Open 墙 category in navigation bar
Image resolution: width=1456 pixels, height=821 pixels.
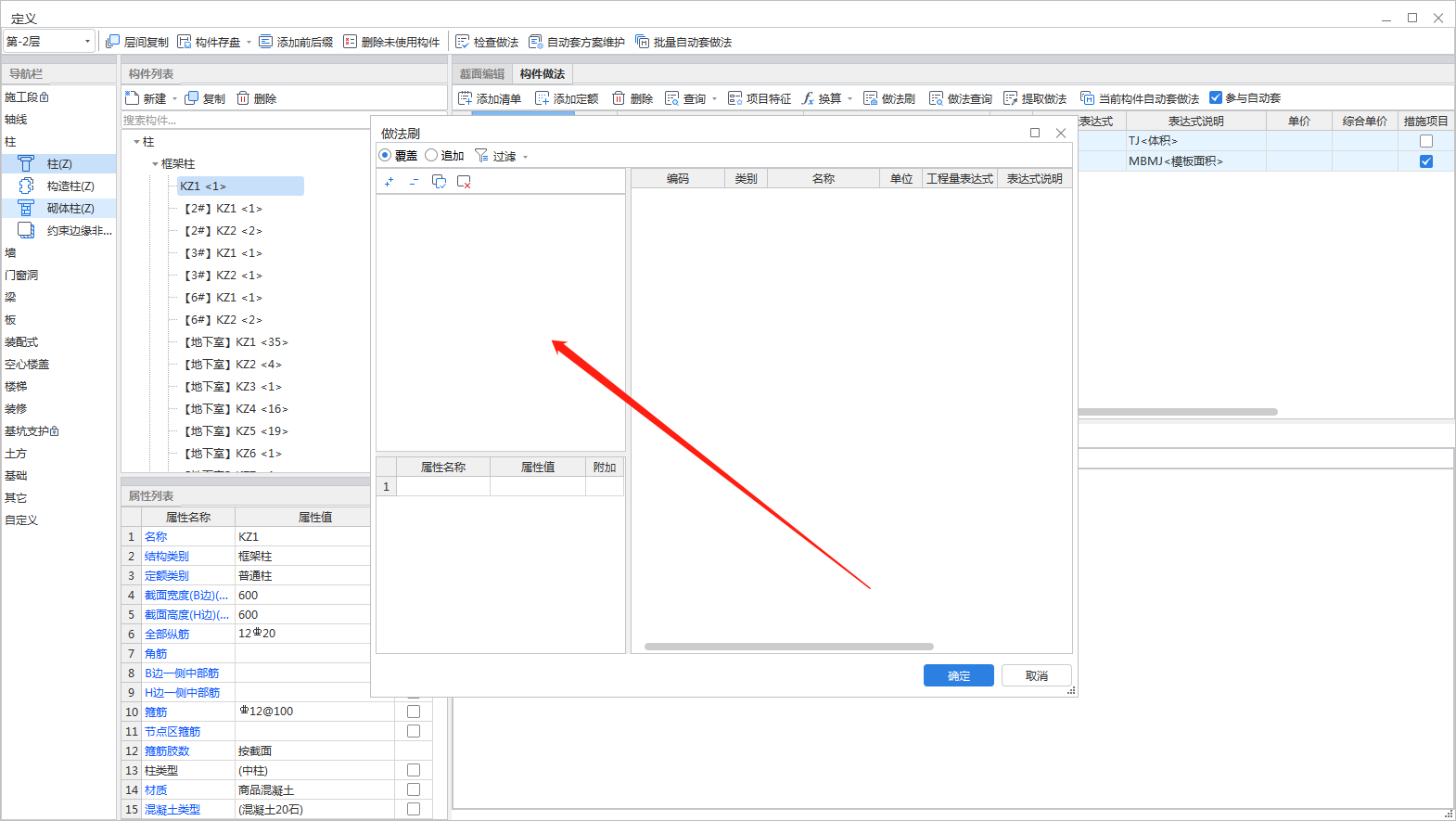click(x=10, y=252)
